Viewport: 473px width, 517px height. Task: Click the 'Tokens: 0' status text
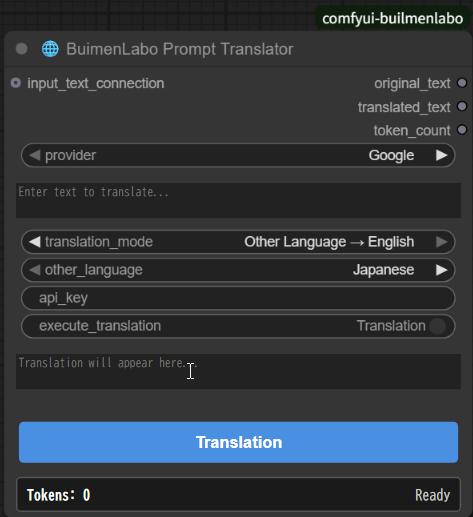click(x=58, y=495)
